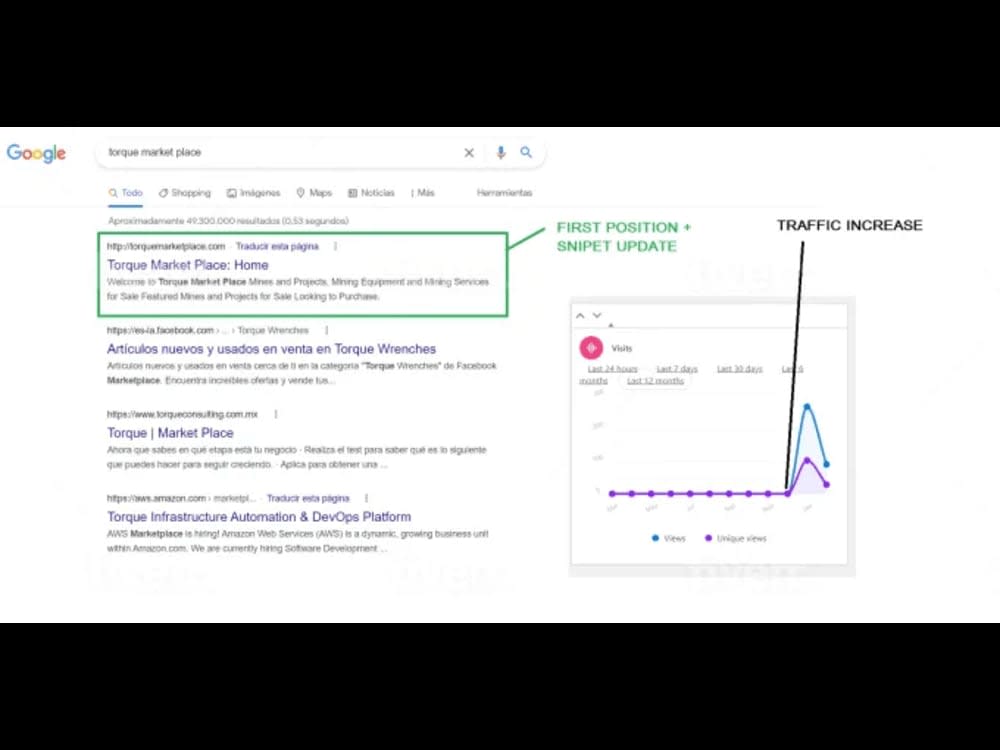1000x750 pixels.
Task: Open Herramientas search tools
Action: (504, 193)
